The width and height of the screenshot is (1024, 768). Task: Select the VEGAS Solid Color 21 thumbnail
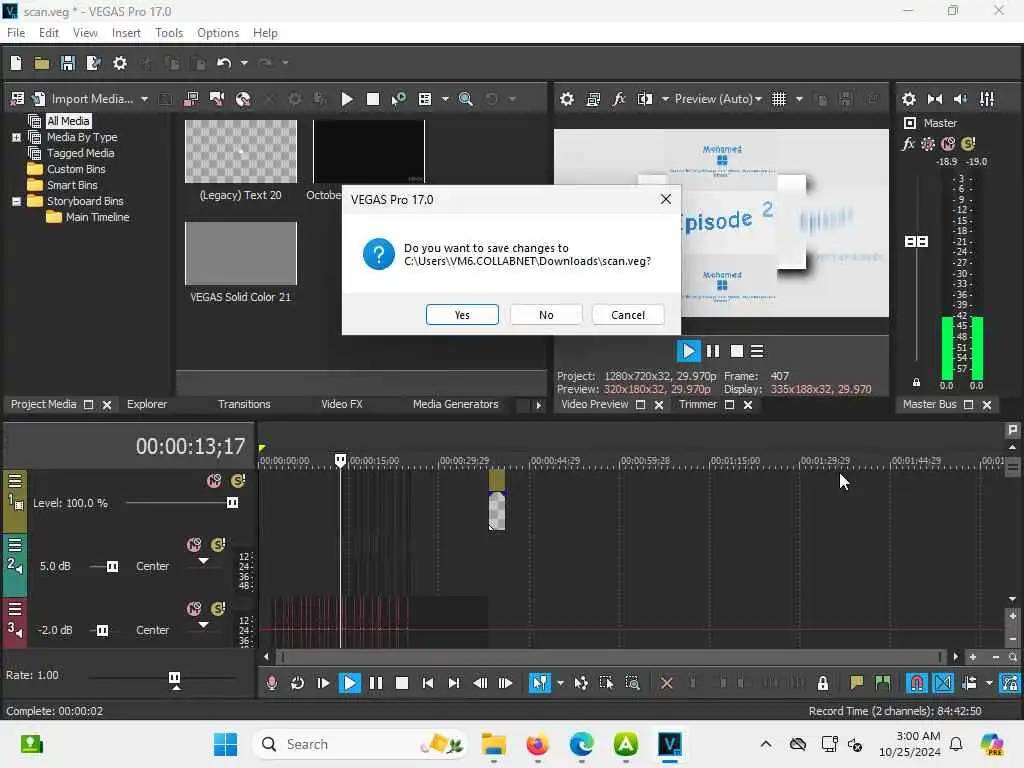[240, 253]
